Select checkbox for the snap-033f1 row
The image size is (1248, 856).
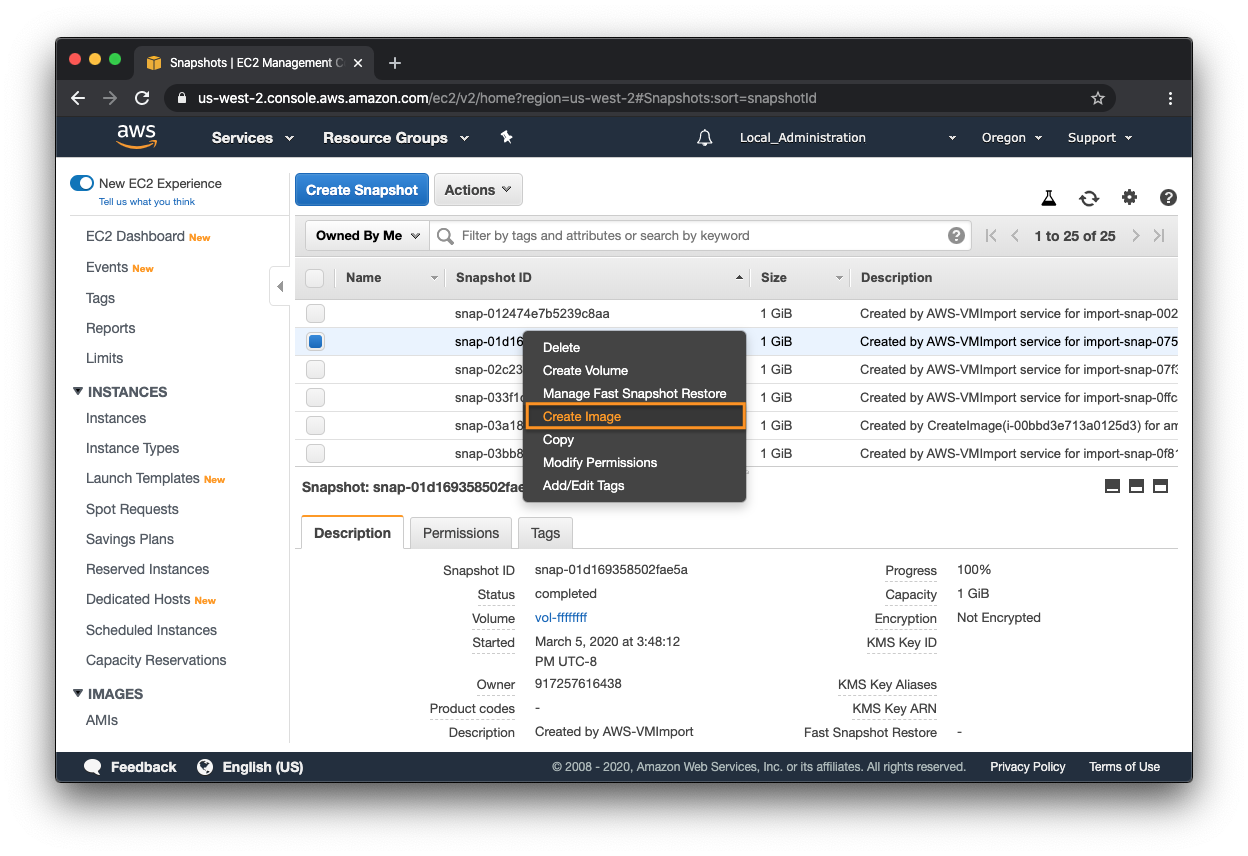click(x=315, y=397)
